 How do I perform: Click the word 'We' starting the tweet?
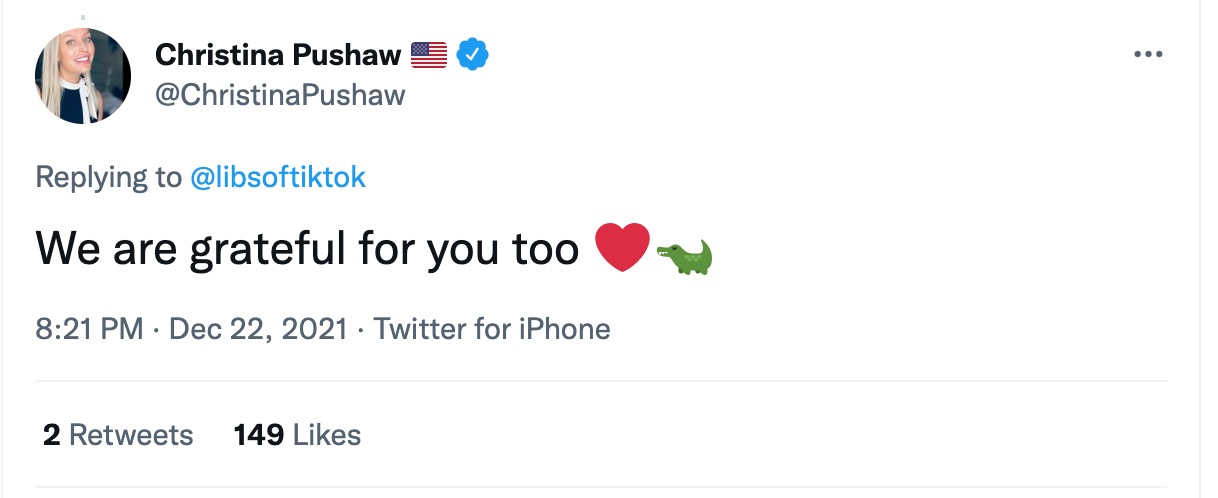pyautogui.click(x=68, y=249)
